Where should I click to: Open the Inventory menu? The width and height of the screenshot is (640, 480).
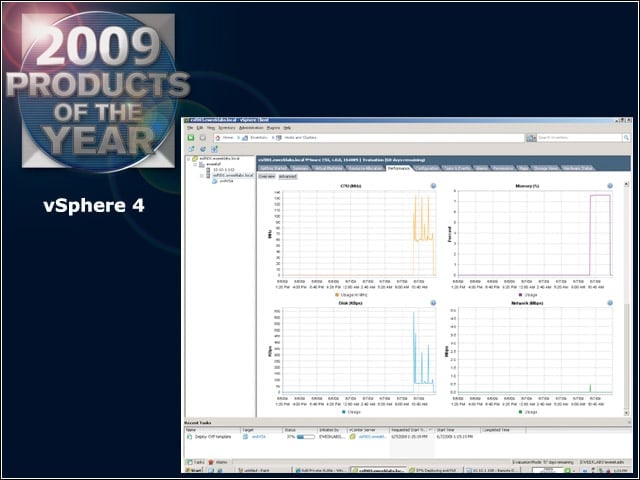click(227, 128)
